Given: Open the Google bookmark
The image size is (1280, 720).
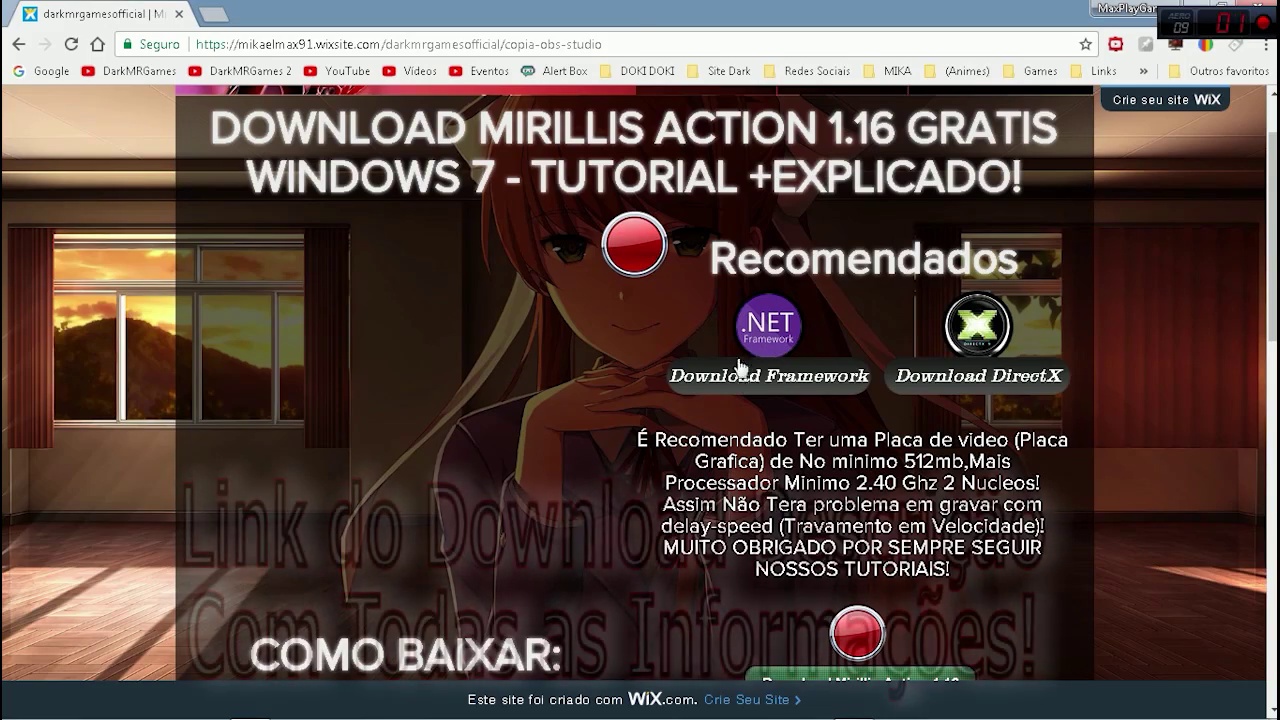Looking at the screenshot, I should coord(41,71).
